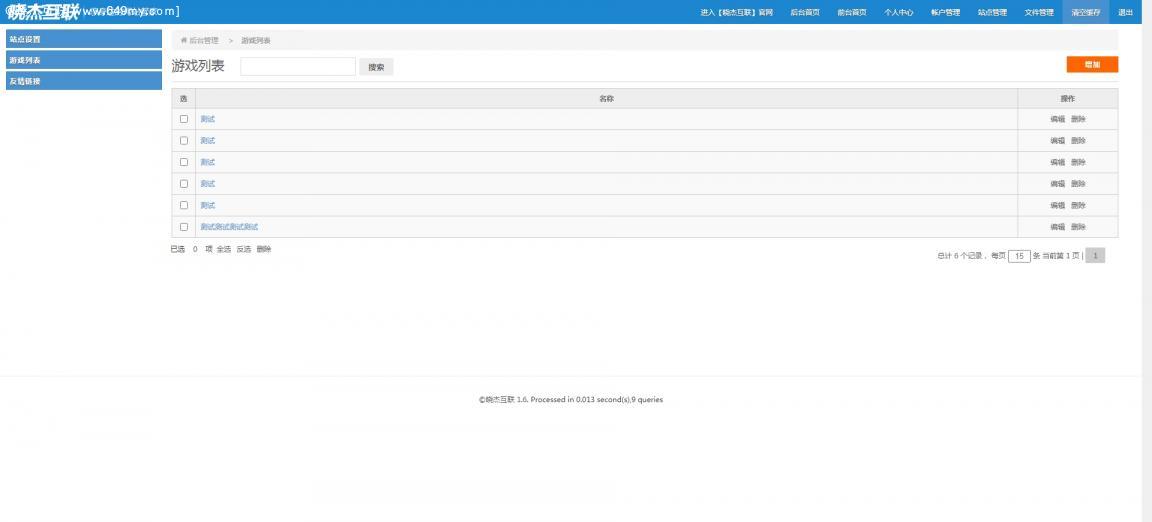Click the 搜索 button
Image resolution: width=1152 pixels, height=522 pixels.
pyautogui.click(x=376, y=67)
